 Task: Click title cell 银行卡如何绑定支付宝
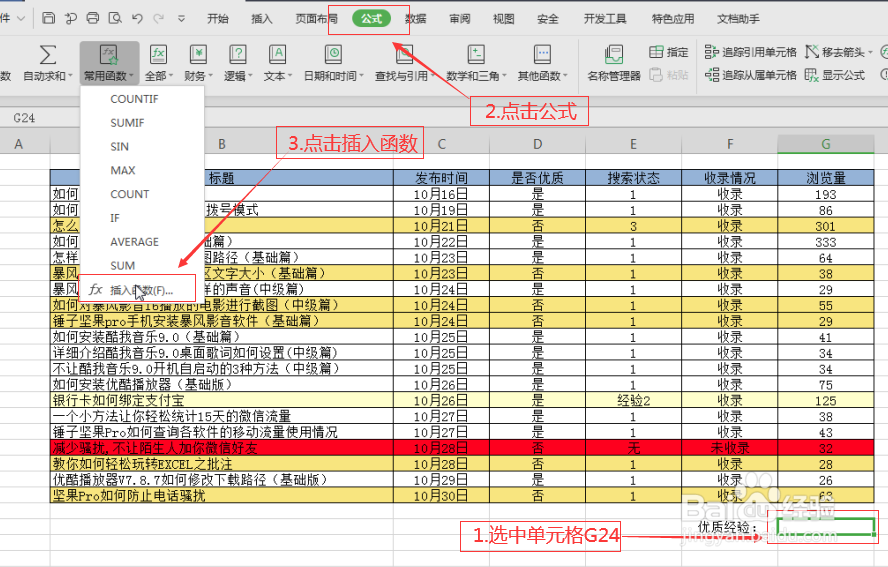tap(222, 400)
